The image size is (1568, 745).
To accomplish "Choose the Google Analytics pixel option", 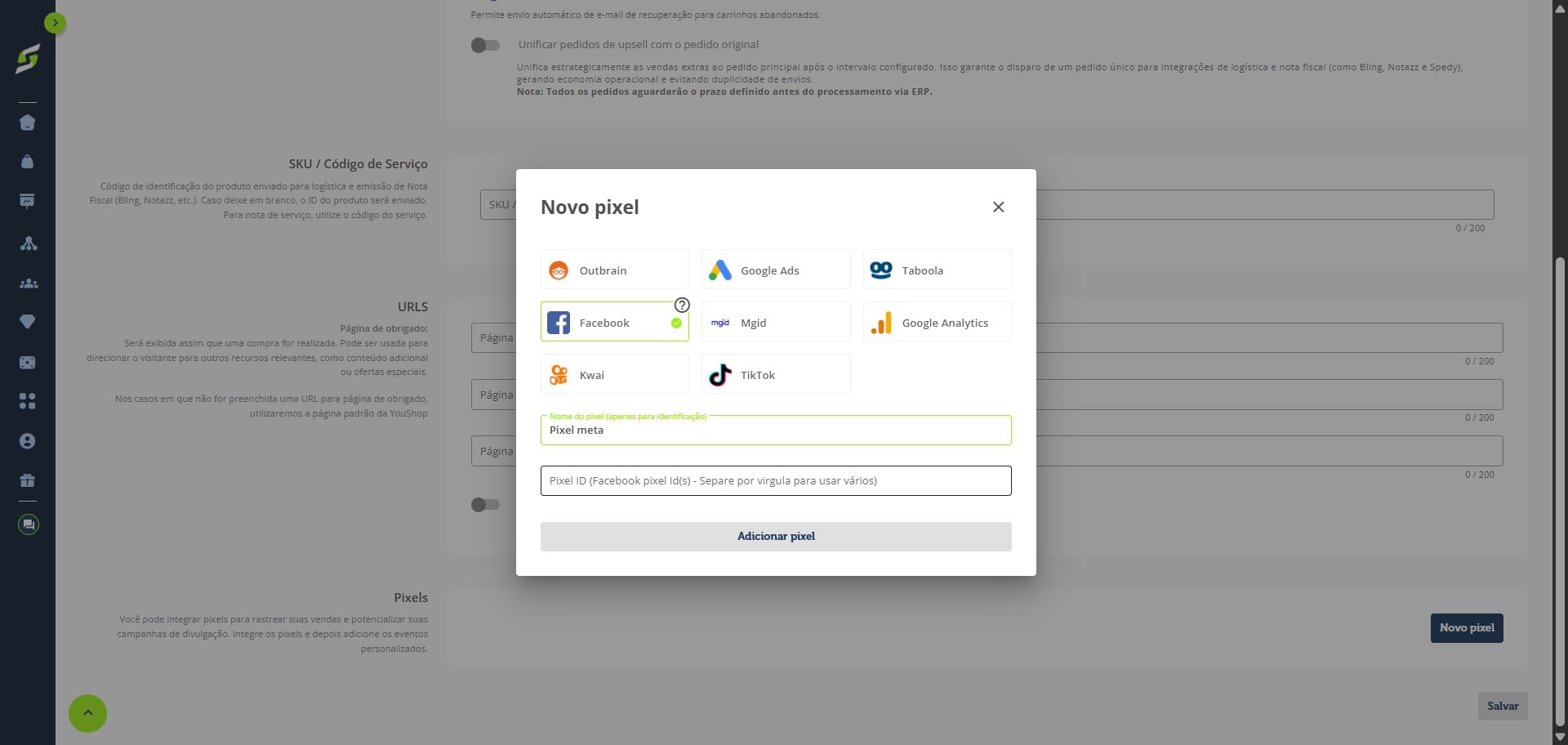I will (x=937, y=322).
